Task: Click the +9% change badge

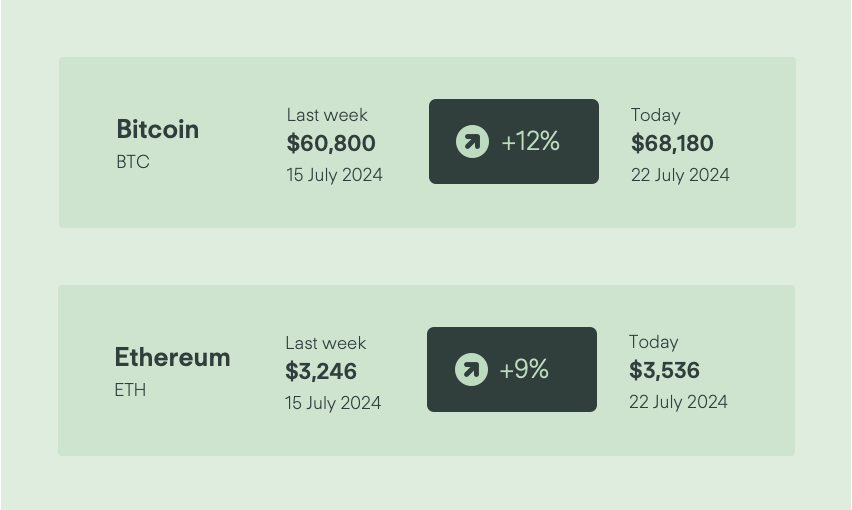Action: point(512,369)
